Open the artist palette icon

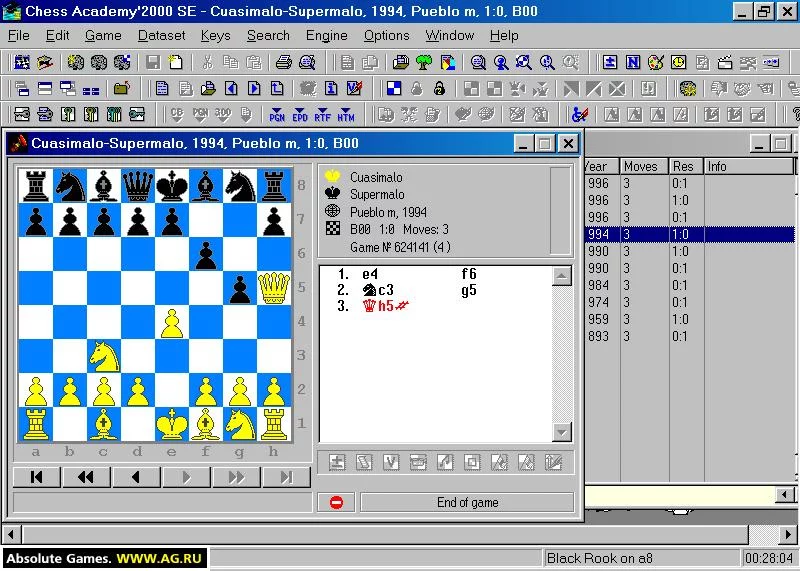coord(656,62)
